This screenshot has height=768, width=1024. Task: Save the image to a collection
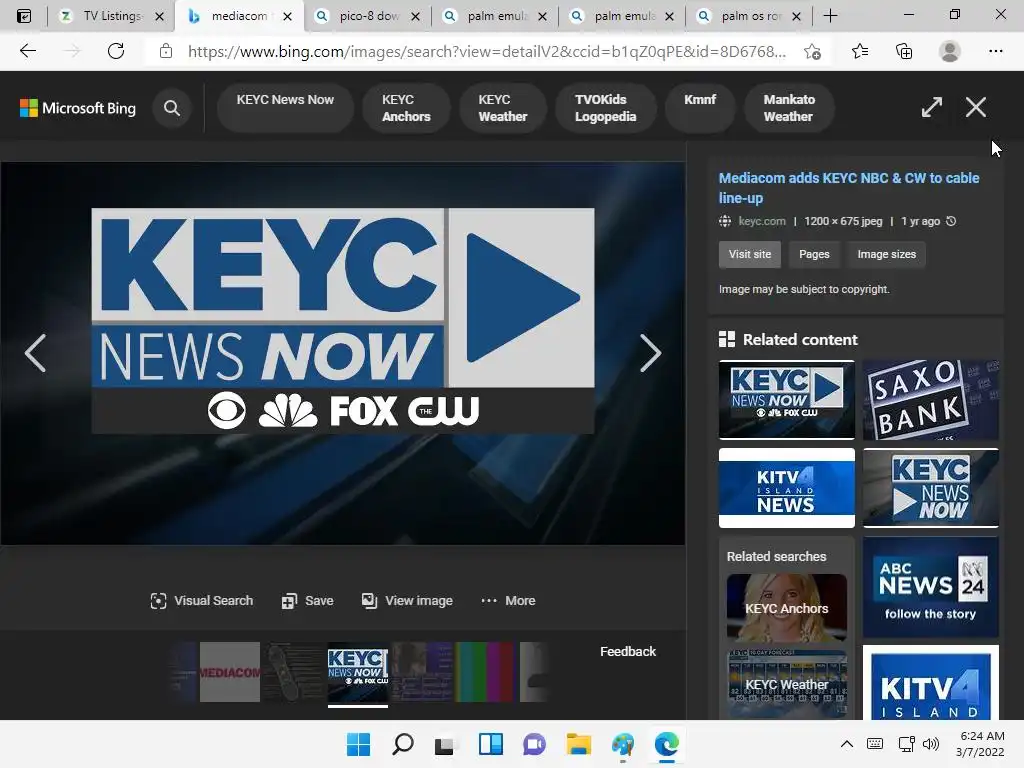307,601
